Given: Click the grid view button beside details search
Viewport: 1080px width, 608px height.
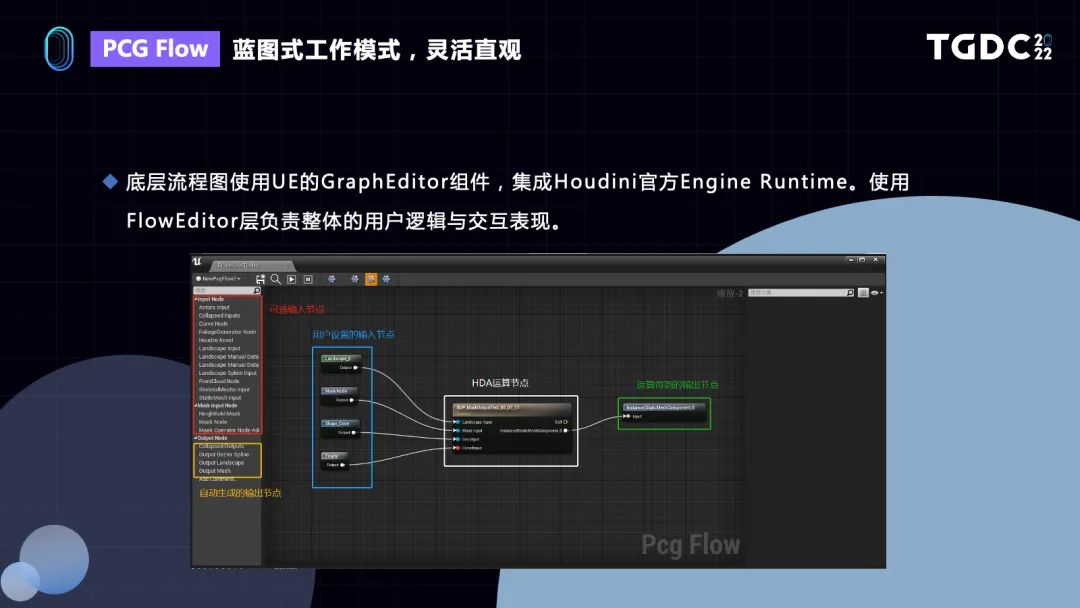Looking at the screenshot, I should click(862, 293).
